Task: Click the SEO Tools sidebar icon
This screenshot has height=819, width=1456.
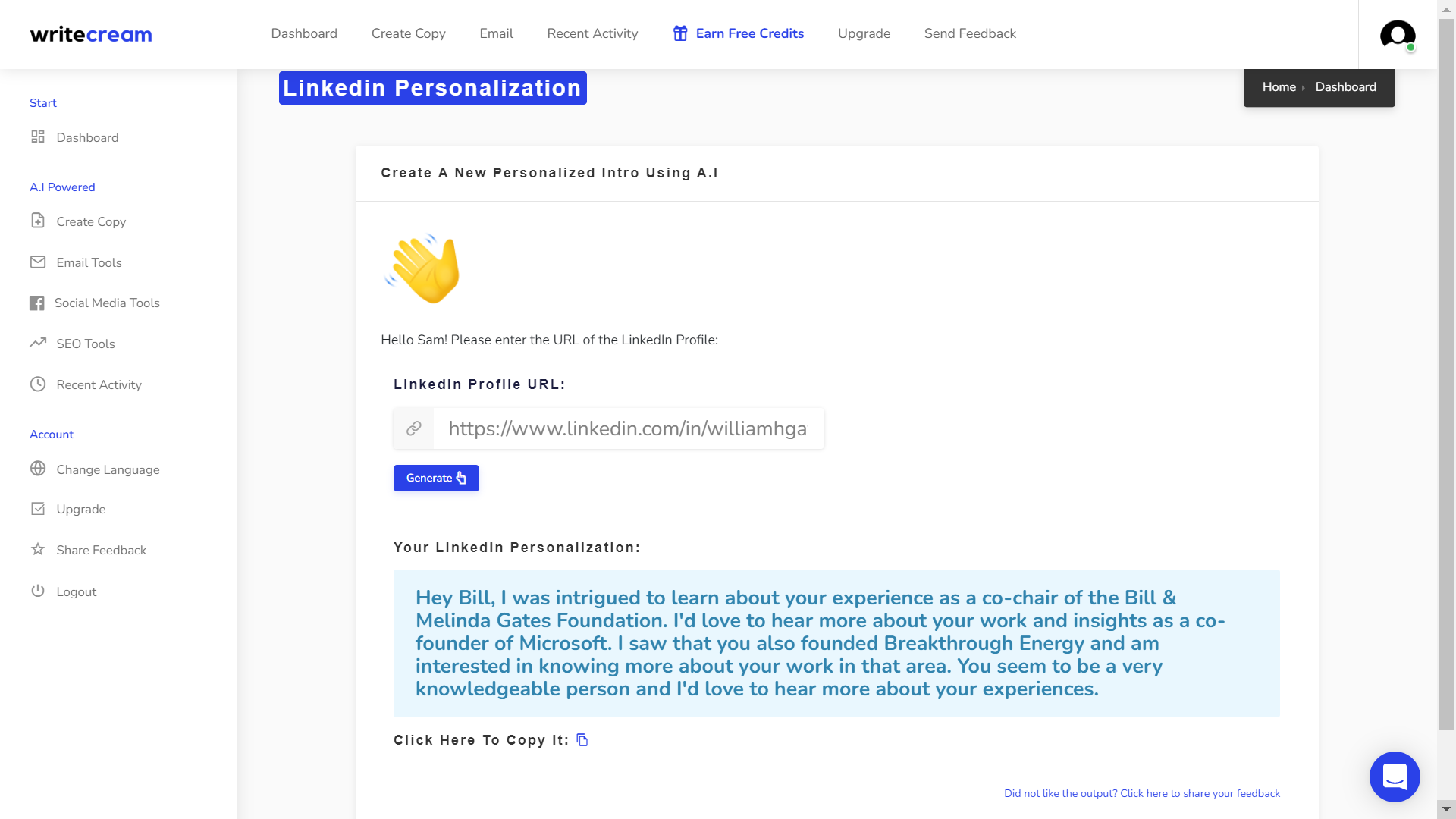Action: 38,343
